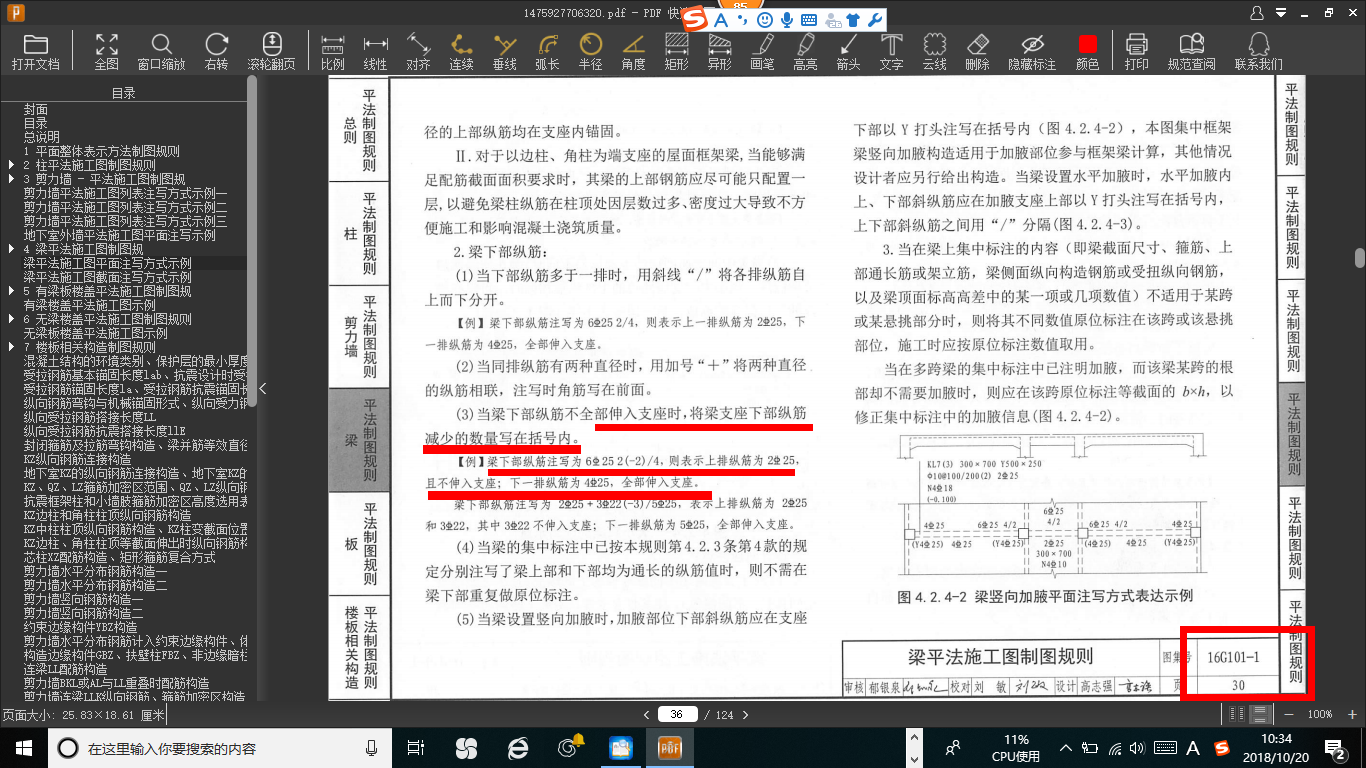
Task: Select the 比例 scale tool
Action: pyautogui.click(x=332, y=51)
